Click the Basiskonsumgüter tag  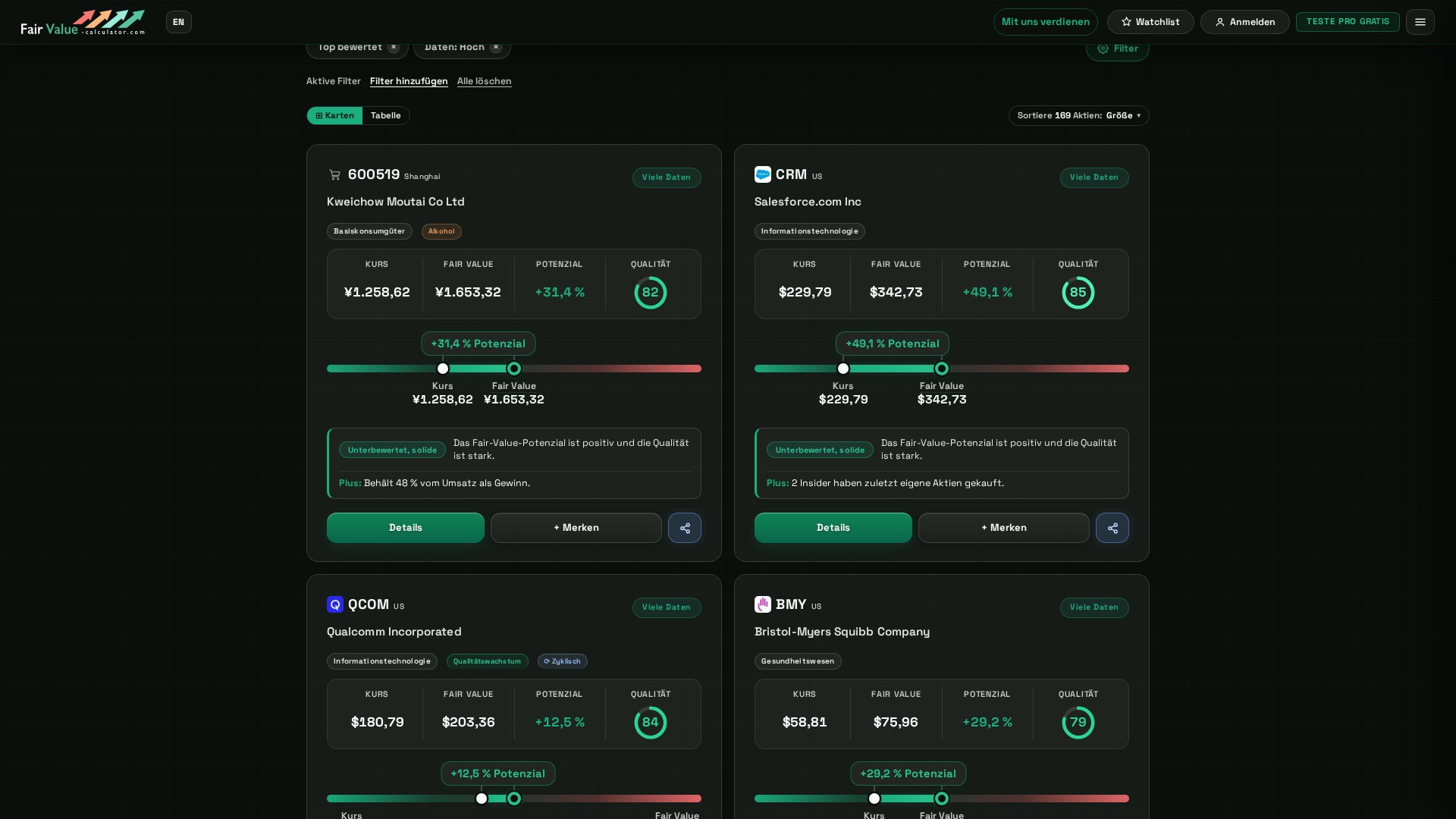click(x=369, y=231)
